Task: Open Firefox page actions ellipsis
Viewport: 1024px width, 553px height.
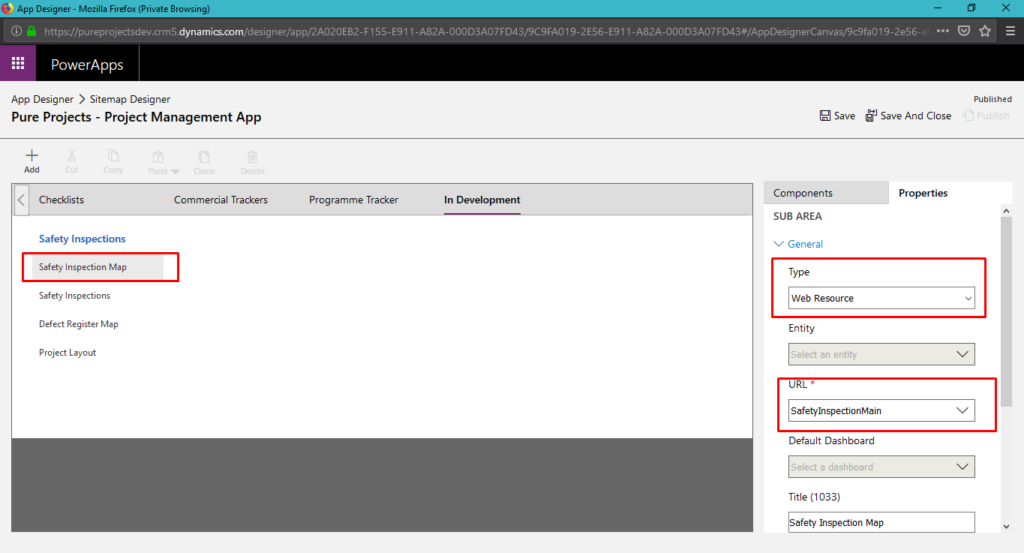Action: [x=942, y=31]
